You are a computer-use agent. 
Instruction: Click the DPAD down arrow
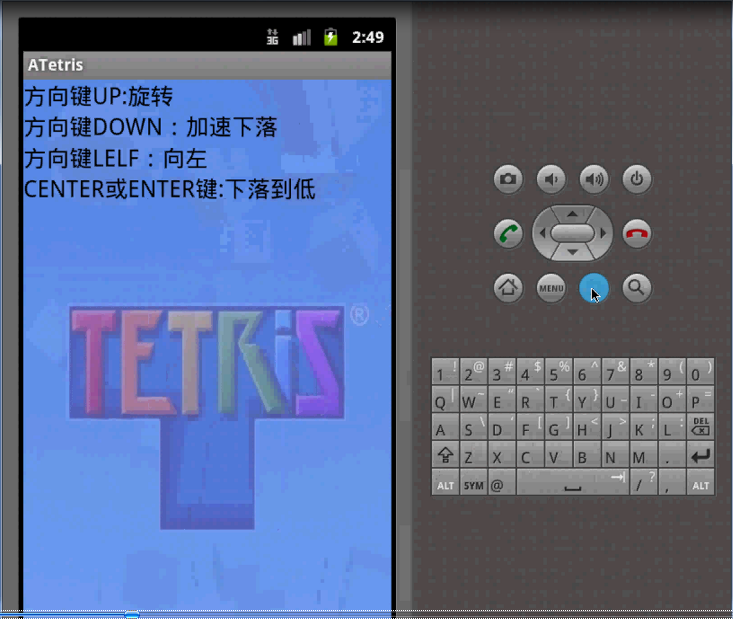(x=572, y=252)
